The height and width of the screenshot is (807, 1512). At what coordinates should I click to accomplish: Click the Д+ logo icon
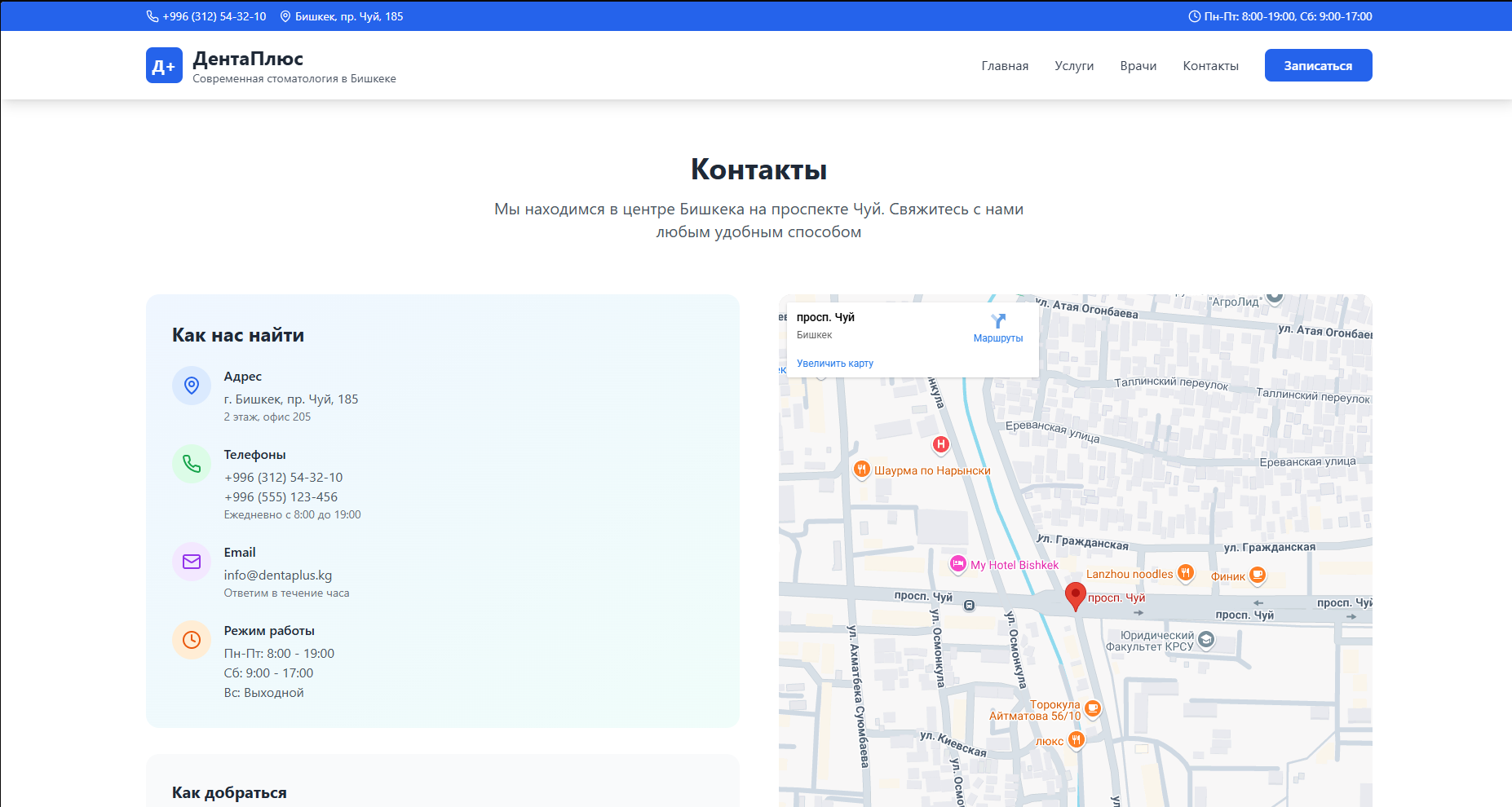(164, 65)
